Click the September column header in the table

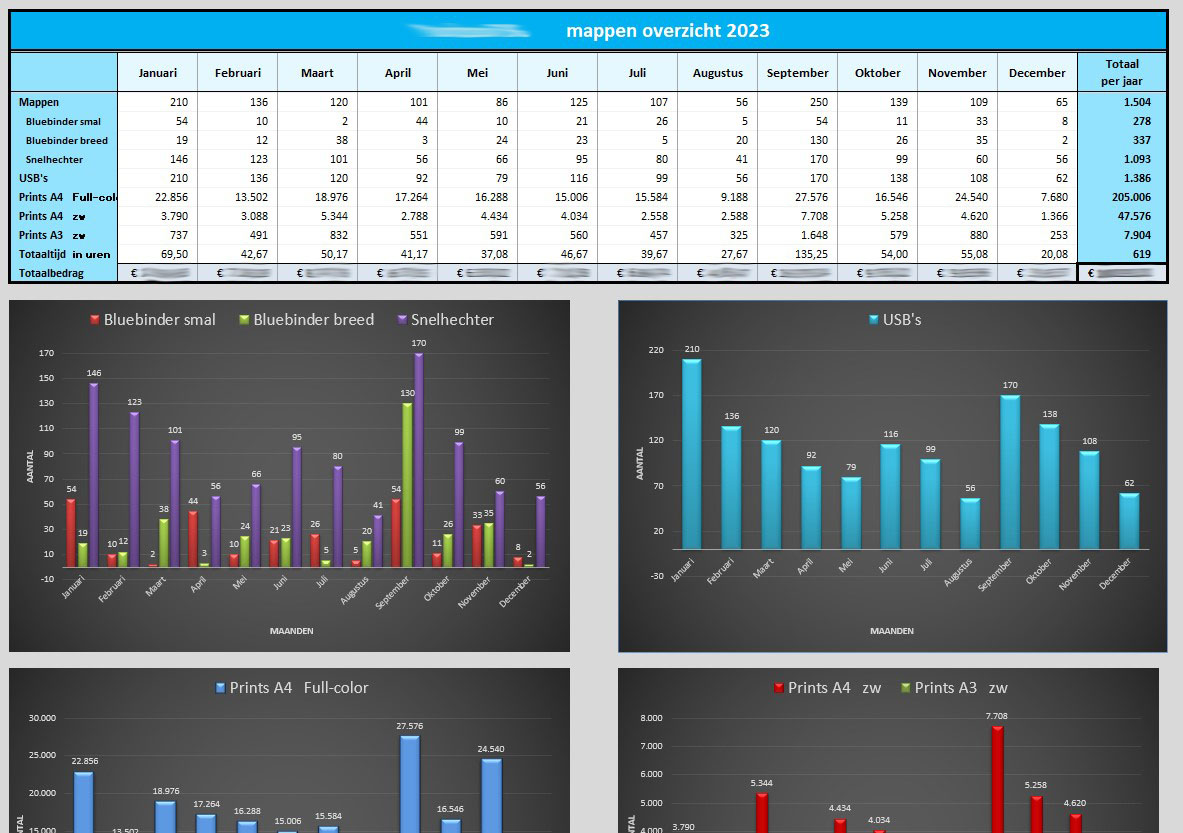797,72
